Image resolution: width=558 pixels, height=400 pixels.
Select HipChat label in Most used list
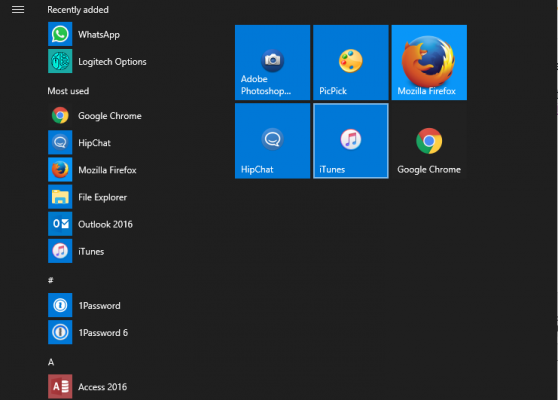point(94,143)
